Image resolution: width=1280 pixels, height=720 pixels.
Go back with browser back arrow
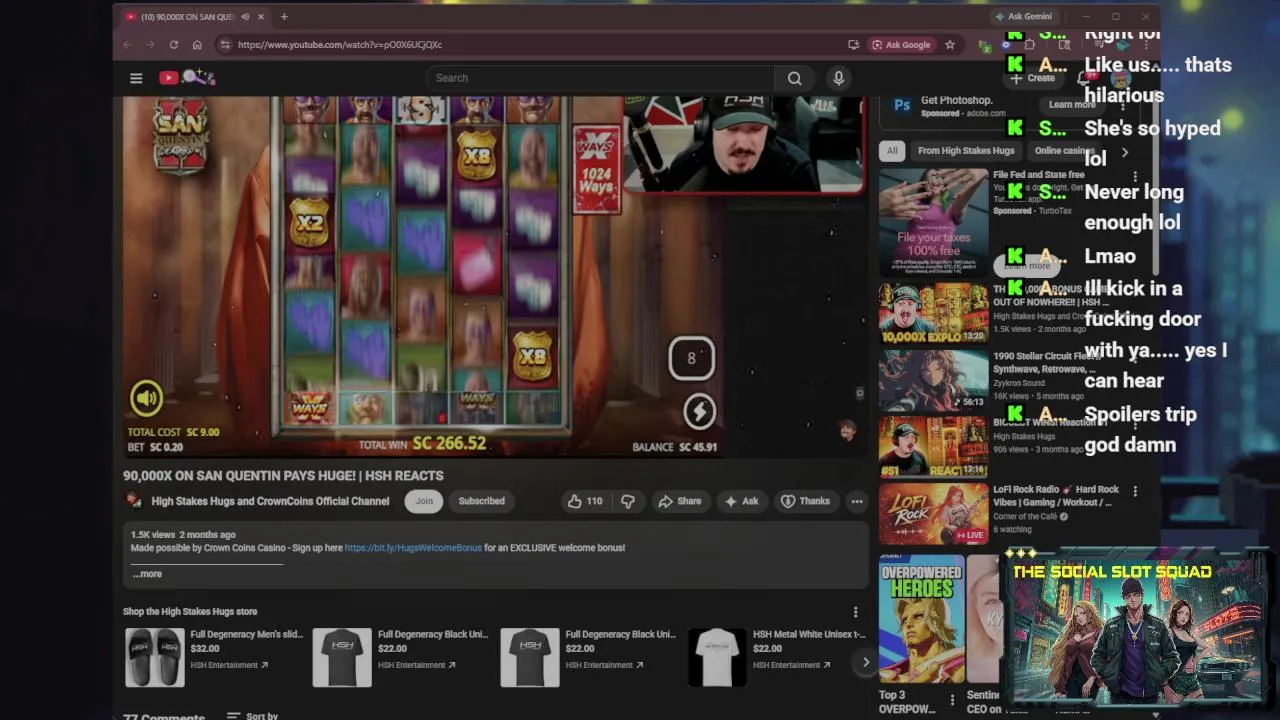point(127,44)
